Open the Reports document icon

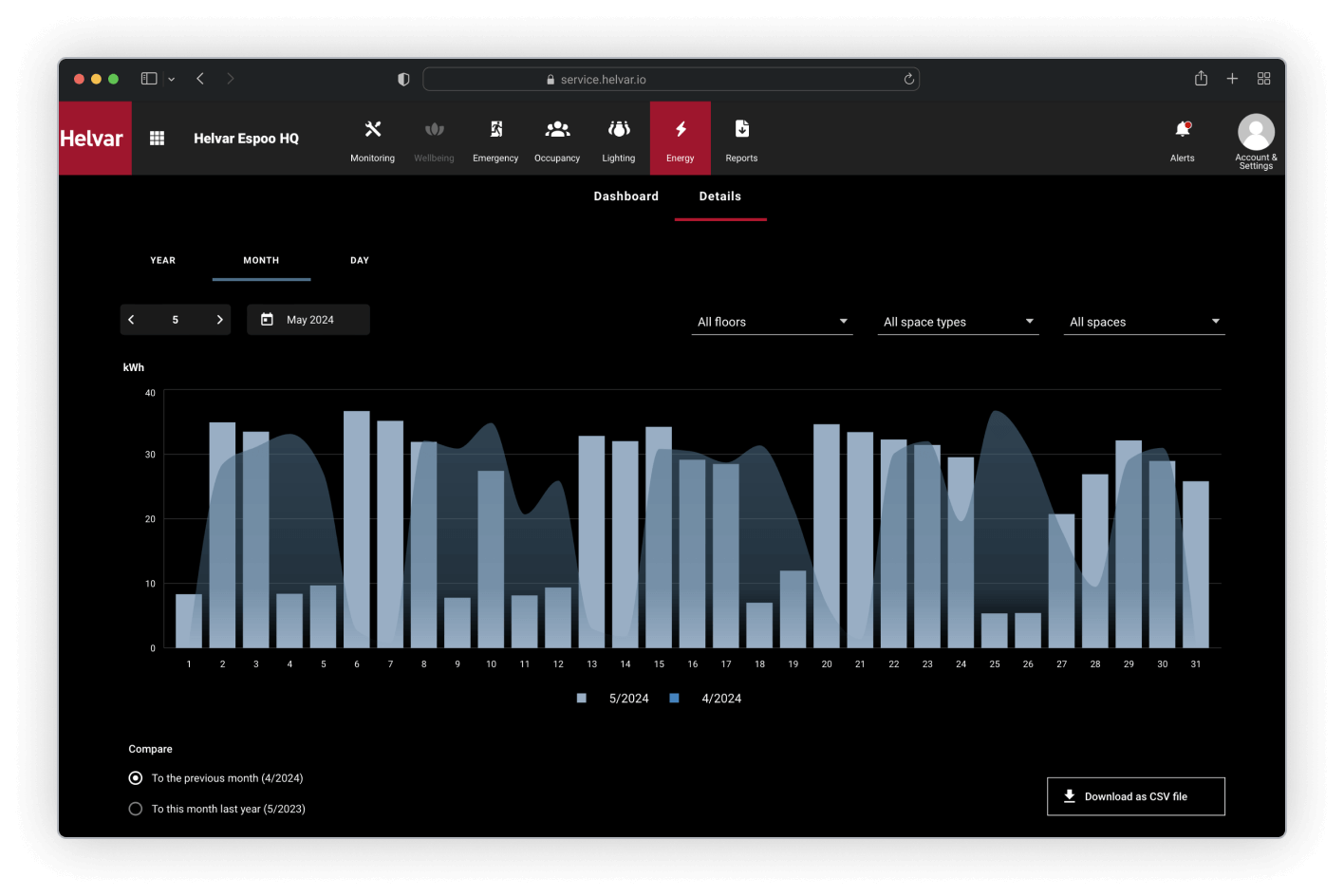point(741,130)
